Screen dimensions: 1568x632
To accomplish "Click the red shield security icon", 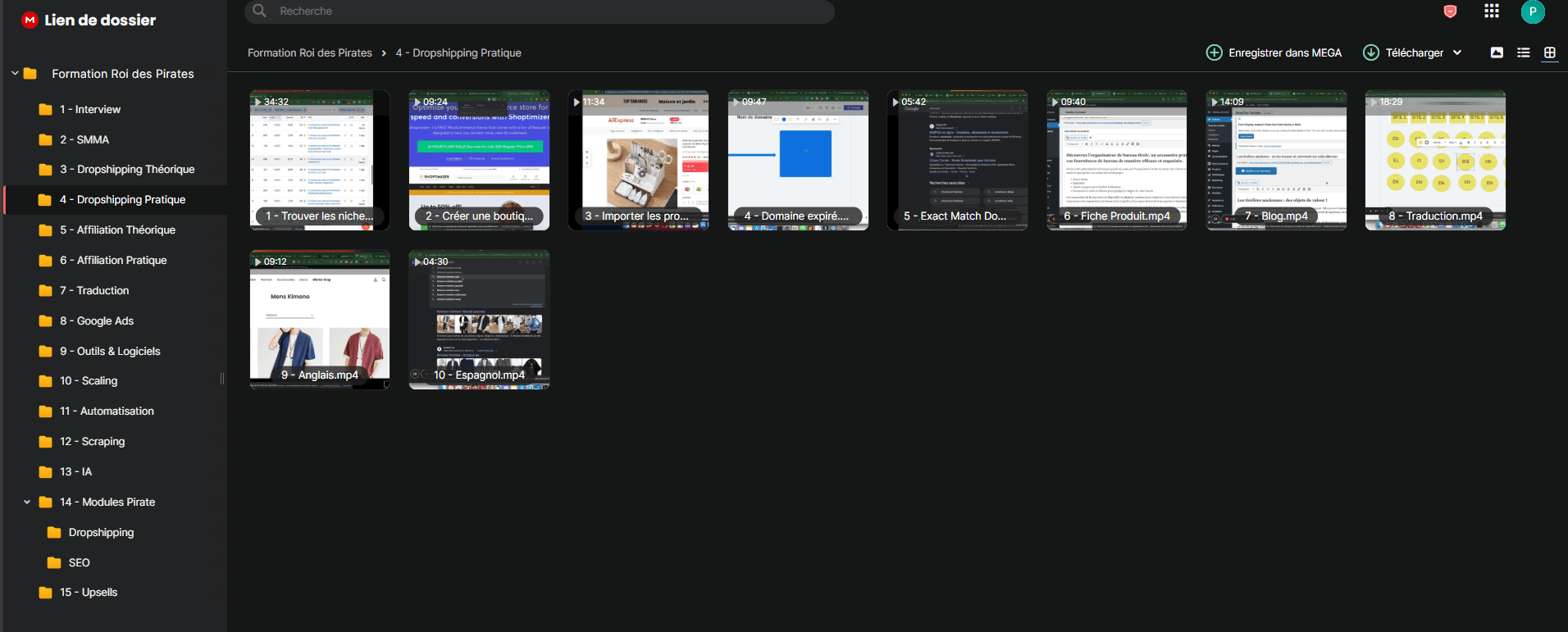I will click(x=1450, y=11).
